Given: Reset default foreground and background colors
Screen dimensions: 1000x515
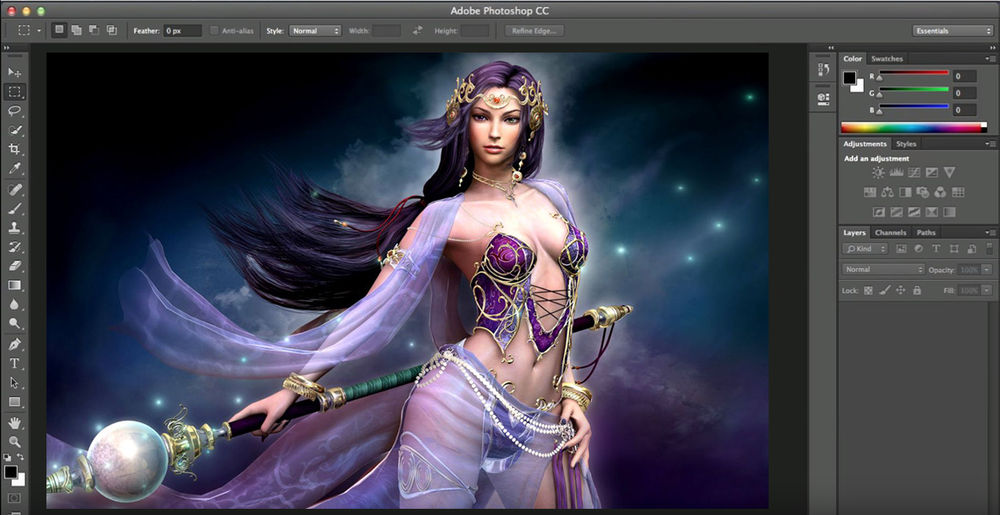Looking at the screenshot, I should 7,457.
